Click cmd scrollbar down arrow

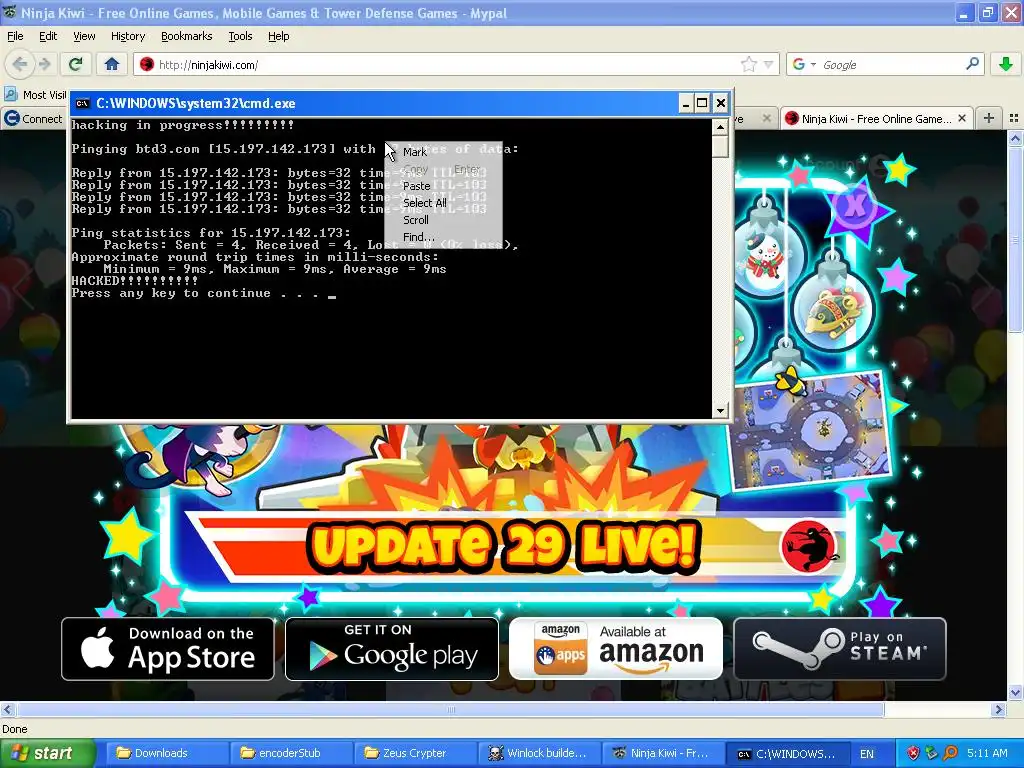coord(720,411)
